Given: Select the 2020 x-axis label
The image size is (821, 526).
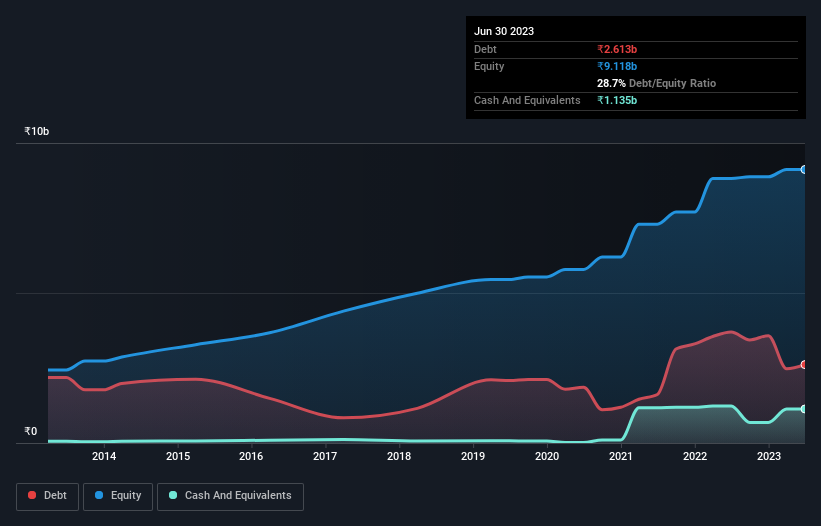Looking at the screenshot, I should pyautogui.click(x=547, y=456).
